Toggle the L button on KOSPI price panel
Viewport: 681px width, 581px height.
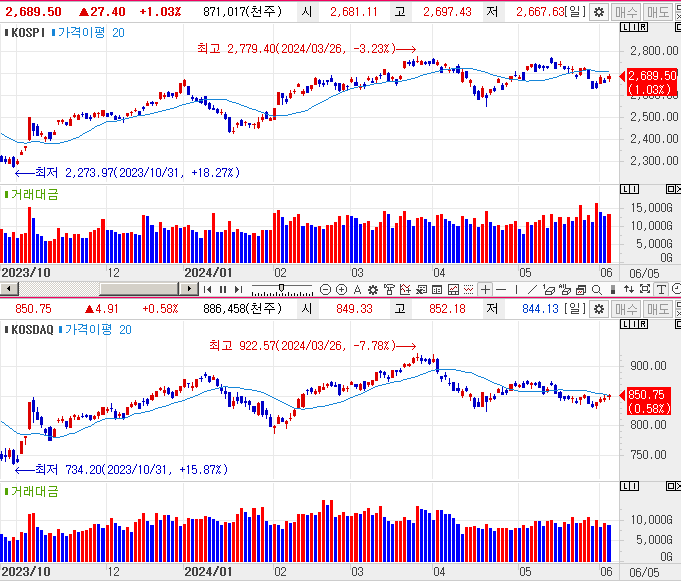625,27
